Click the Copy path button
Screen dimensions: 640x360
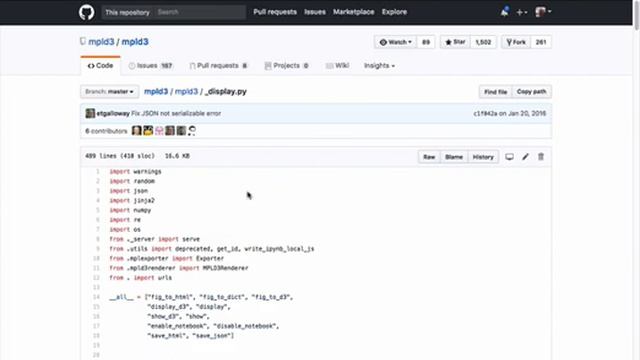coord(531,92)
